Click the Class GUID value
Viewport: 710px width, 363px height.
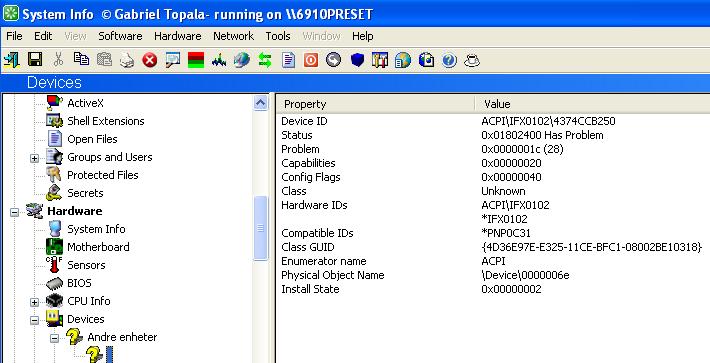592,247
